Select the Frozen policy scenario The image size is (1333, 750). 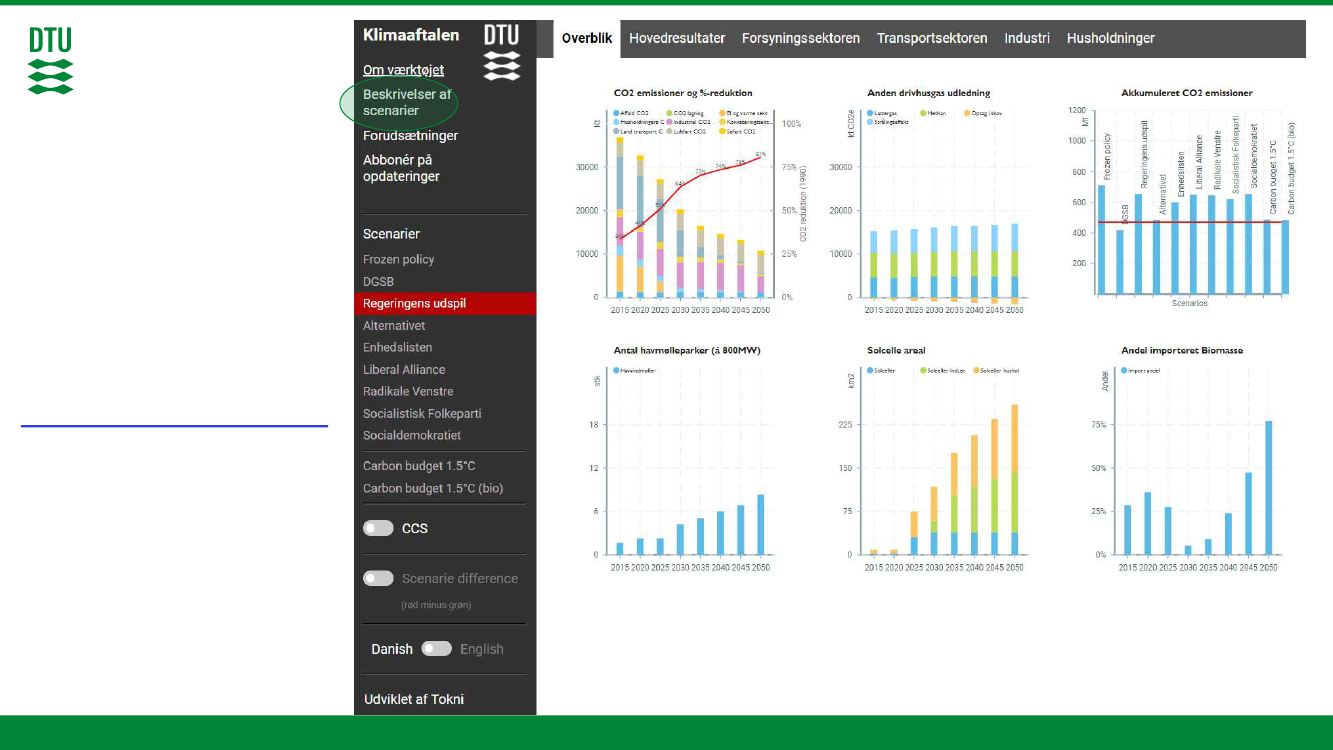point(398,259)
